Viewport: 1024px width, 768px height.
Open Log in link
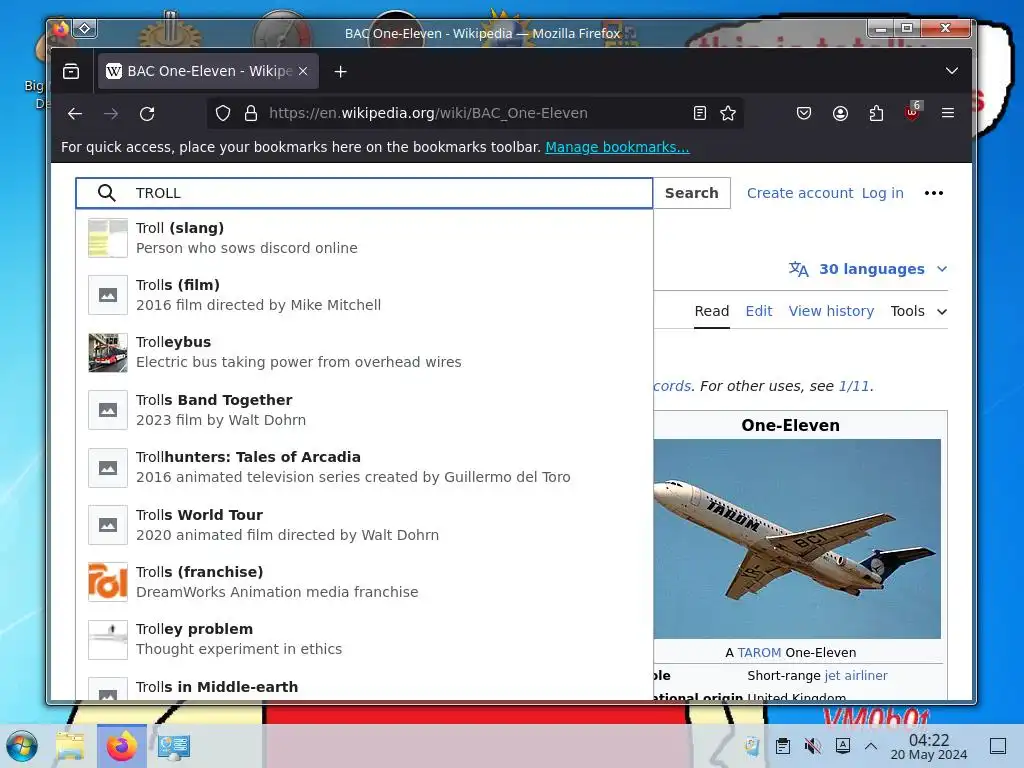882,193
